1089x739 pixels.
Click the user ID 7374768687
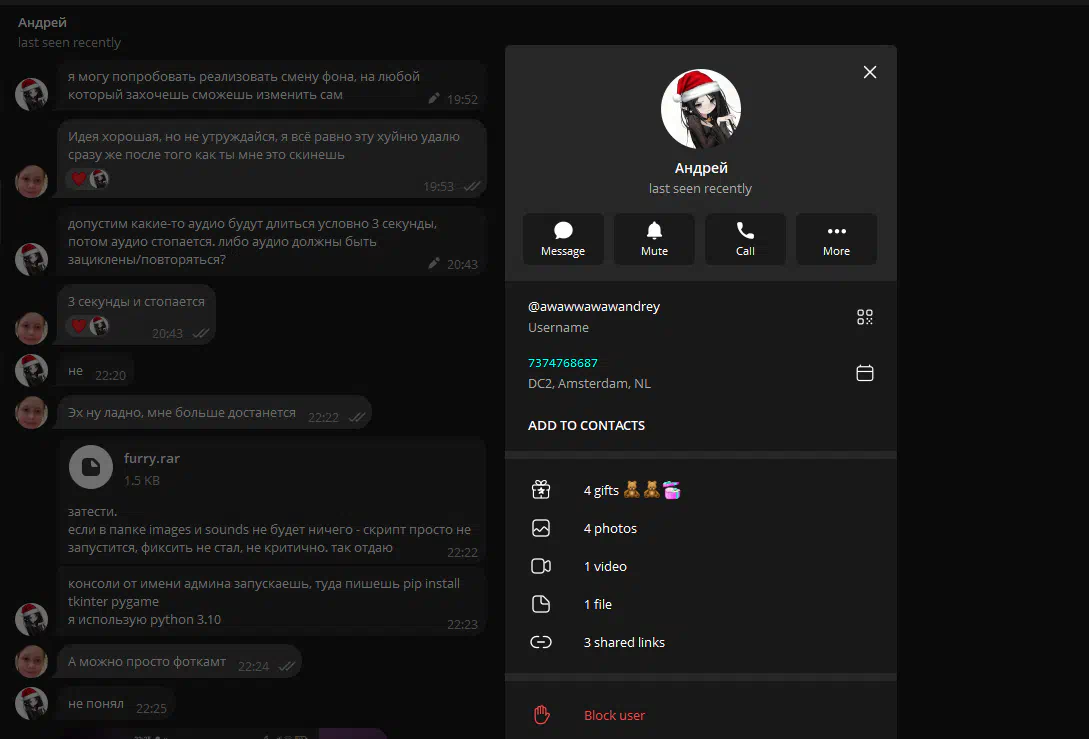(563, 363)
